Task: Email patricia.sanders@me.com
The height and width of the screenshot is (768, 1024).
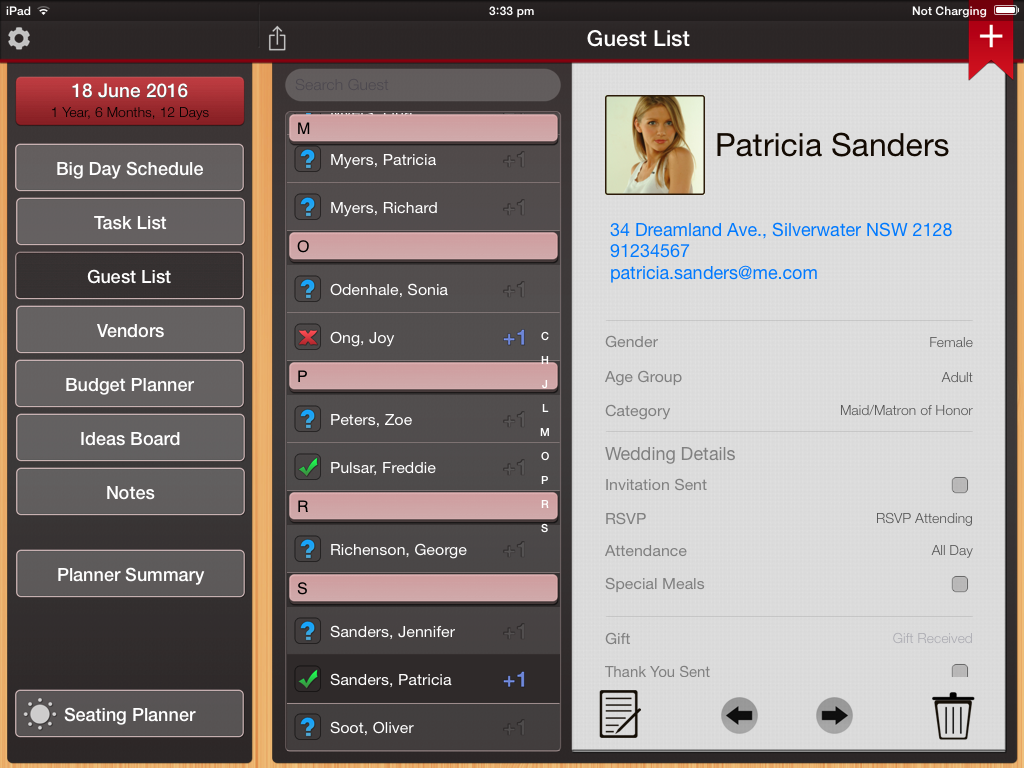Action: click(x=713, y=273)
